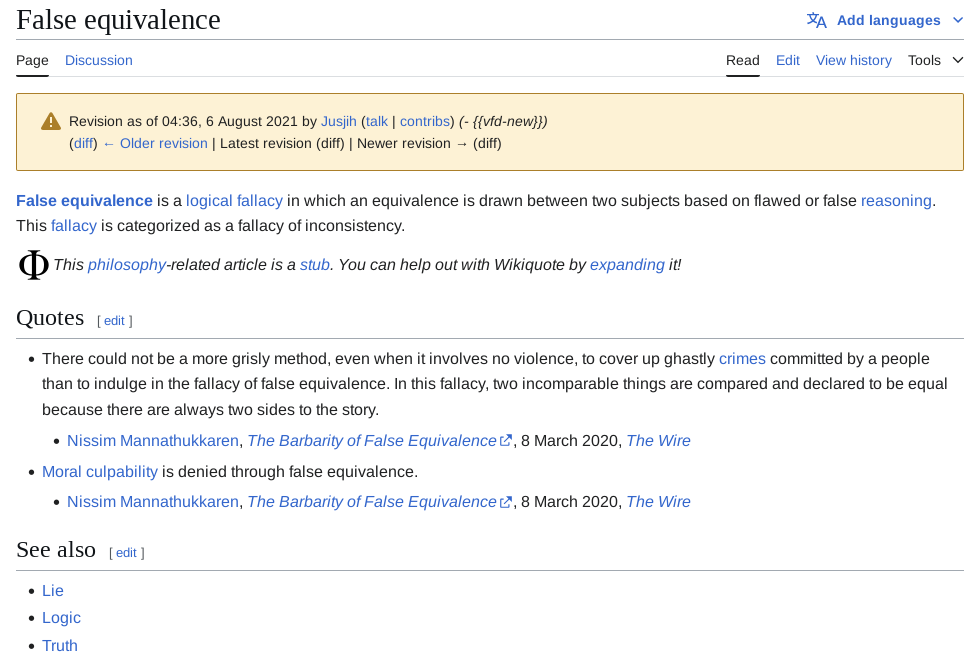This screenshot has width=980, height=665.
Task: Open second The Wire link
Action: pyautogui.click(x=658, y=502)
